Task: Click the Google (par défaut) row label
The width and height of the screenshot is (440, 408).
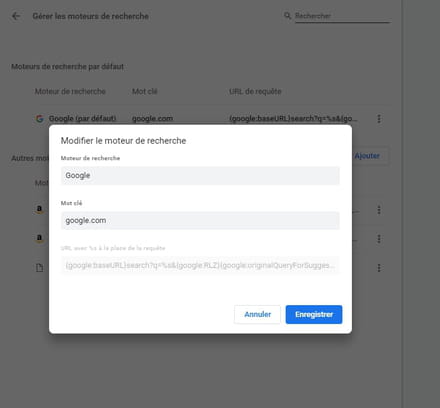Action: tap(82, 119)
